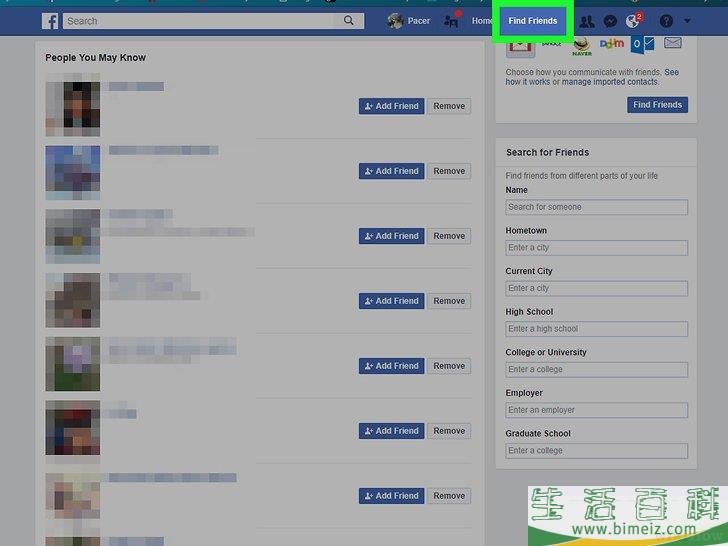
Task: Click the Graduate School field
Action: (596, 451)
